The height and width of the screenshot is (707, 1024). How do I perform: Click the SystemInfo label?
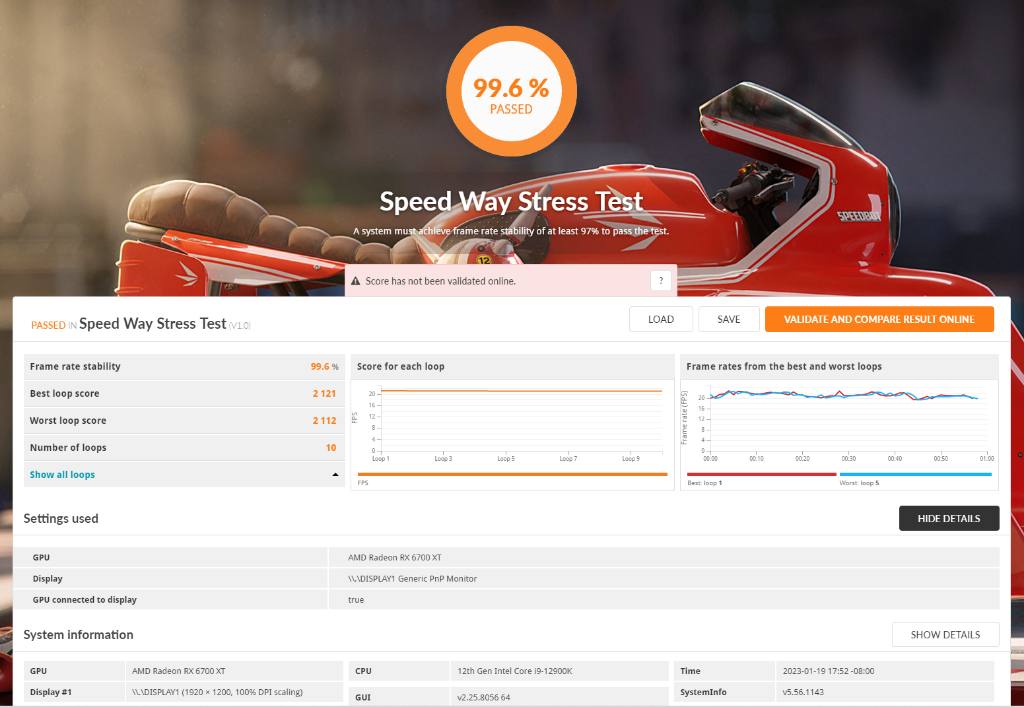click(703, 692)
